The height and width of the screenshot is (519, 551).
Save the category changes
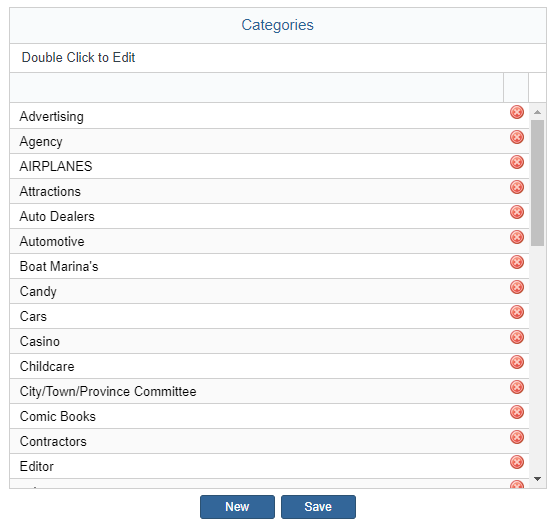click(x=318, y=507)
